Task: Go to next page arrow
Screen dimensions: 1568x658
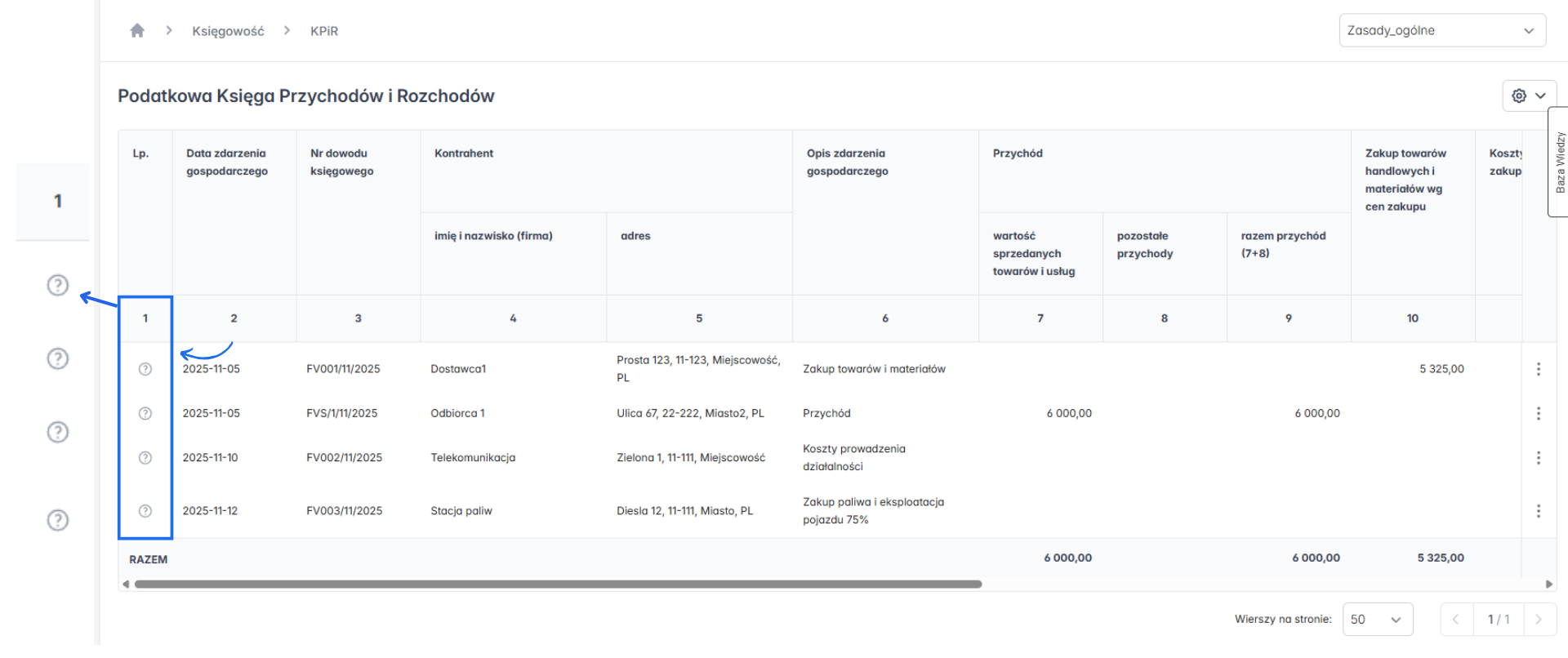Action: coord(1539,619)
